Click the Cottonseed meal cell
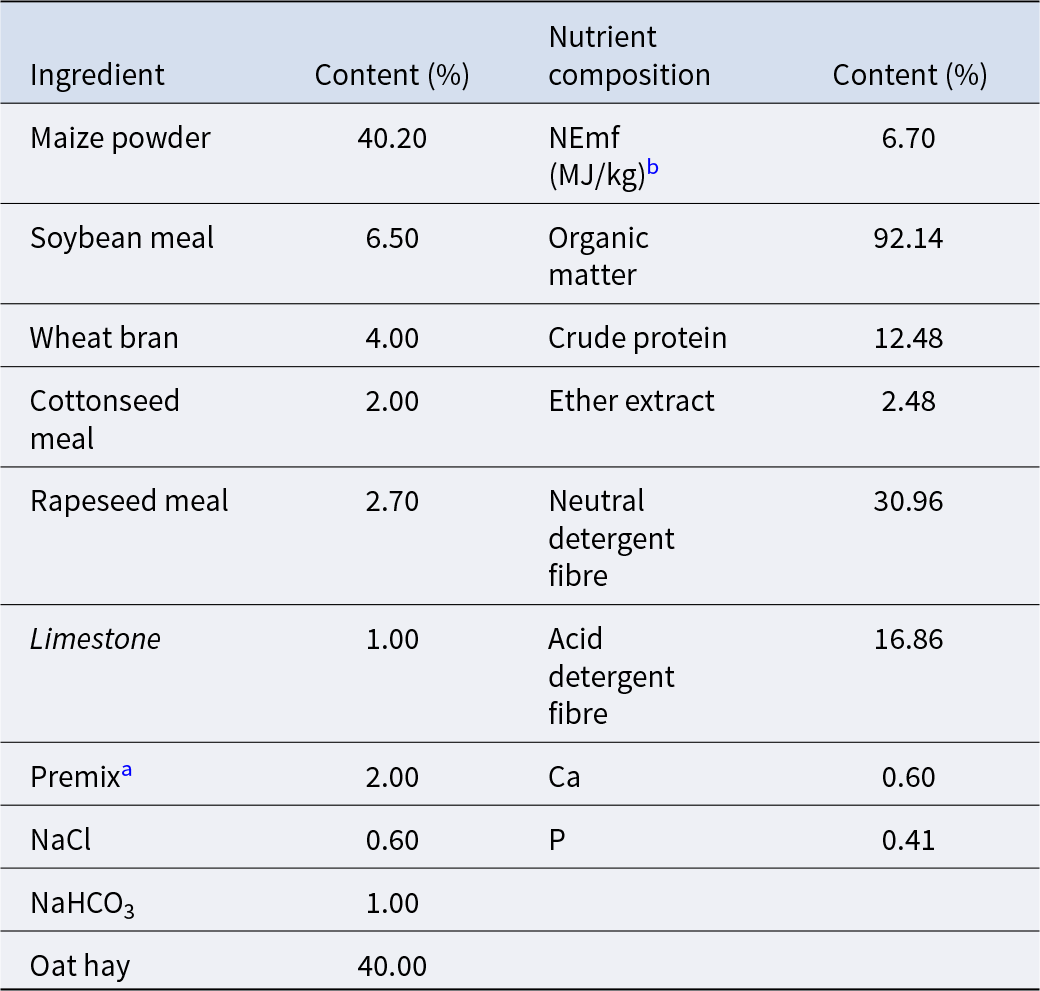 tap(105, 419)
